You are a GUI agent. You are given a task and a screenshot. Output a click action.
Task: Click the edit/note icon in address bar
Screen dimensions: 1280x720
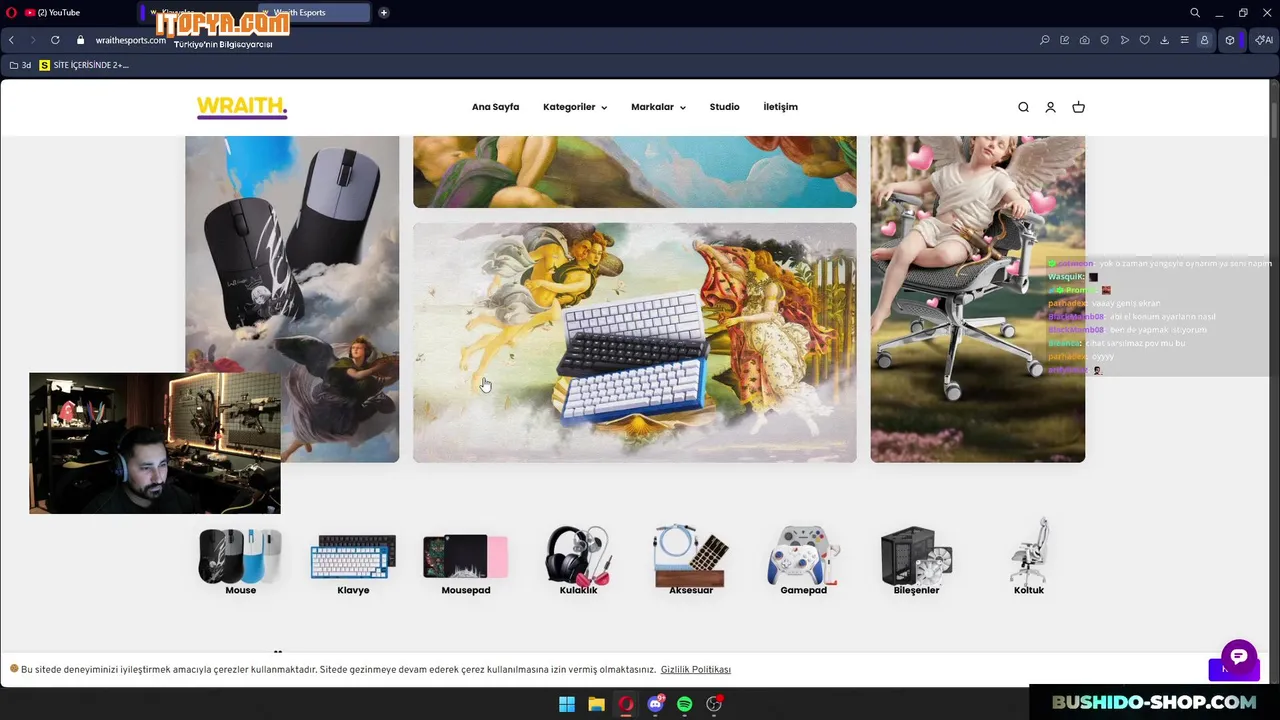[1065, 40]
